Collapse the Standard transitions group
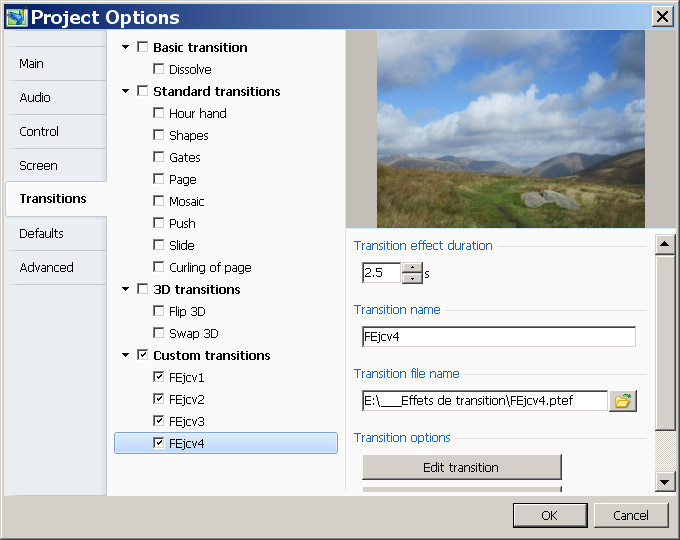Image resolution: width=680 pixels, height=540 pixels. (126, 91)
